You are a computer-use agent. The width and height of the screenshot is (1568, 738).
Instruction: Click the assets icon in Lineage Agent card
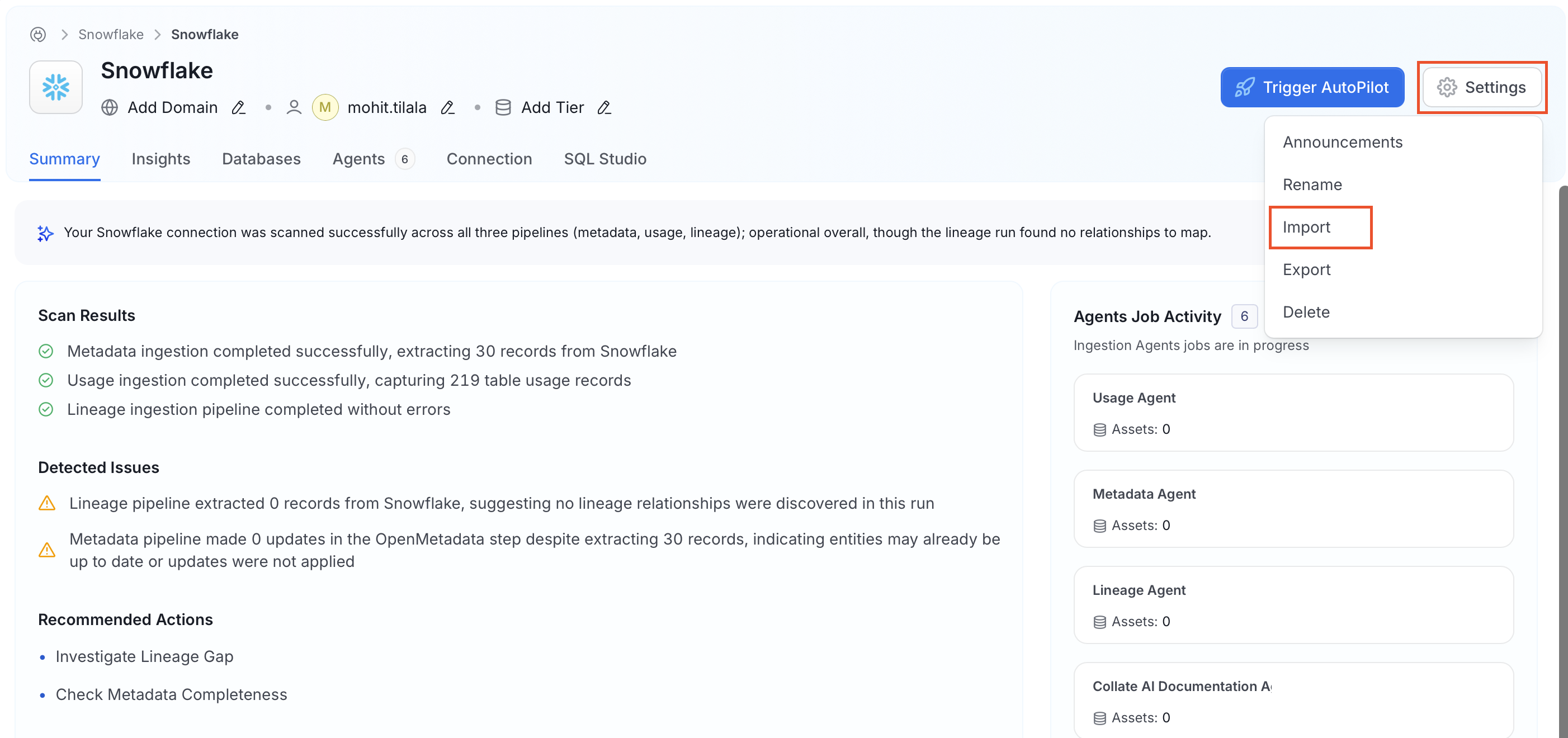tap(1100, 622)
